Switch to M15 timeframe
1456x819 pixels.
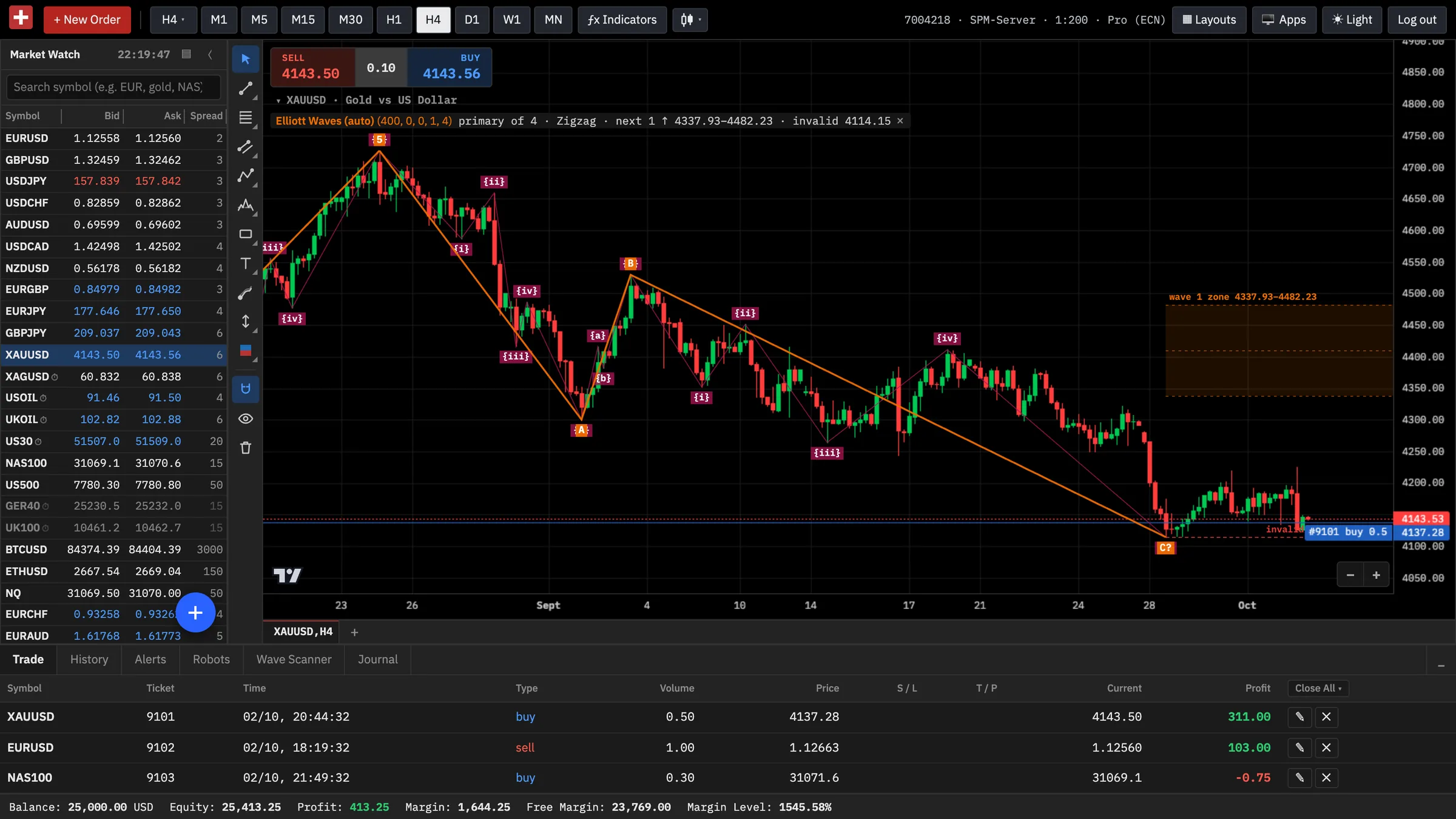[x=303, y=19]
